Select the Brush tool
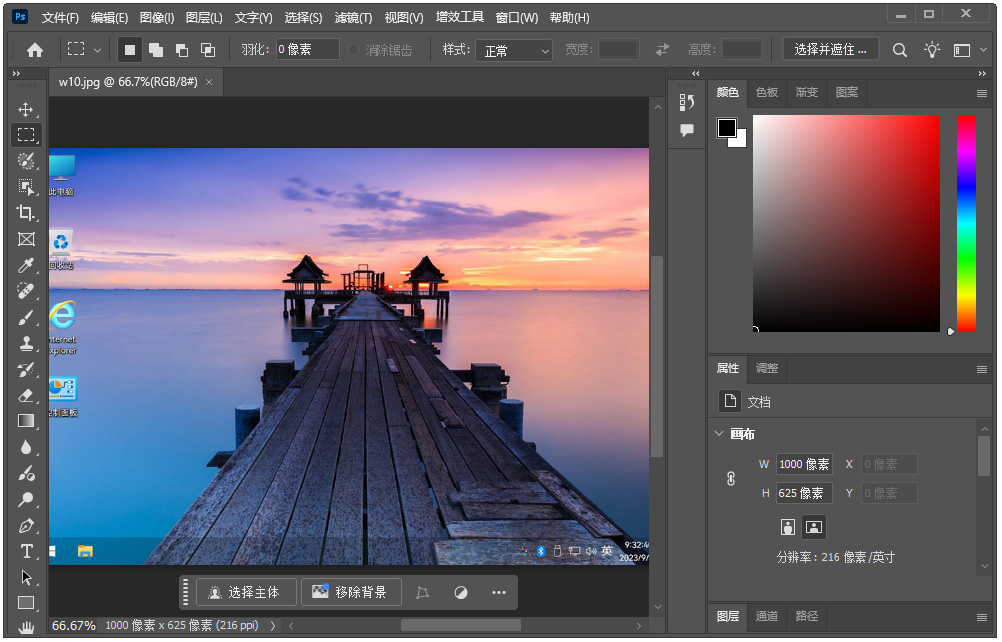 [x=26, y=317]
